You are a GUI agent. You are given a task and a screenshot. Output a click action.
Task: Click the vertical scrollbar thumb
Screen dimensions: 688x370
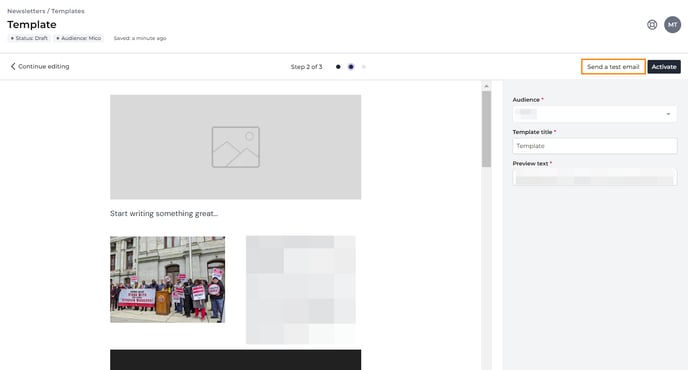(486, 129)
